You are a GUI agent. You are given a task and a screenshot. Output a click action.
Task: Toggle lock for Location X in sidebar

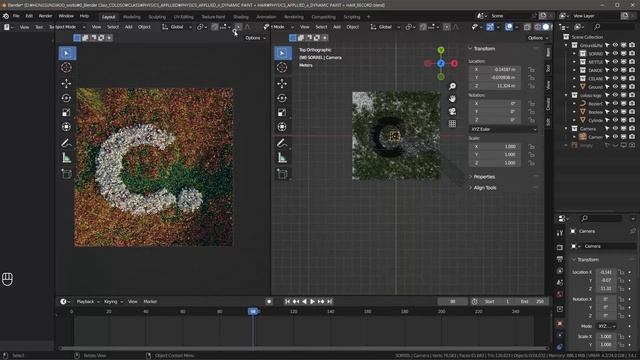point(531,70)
